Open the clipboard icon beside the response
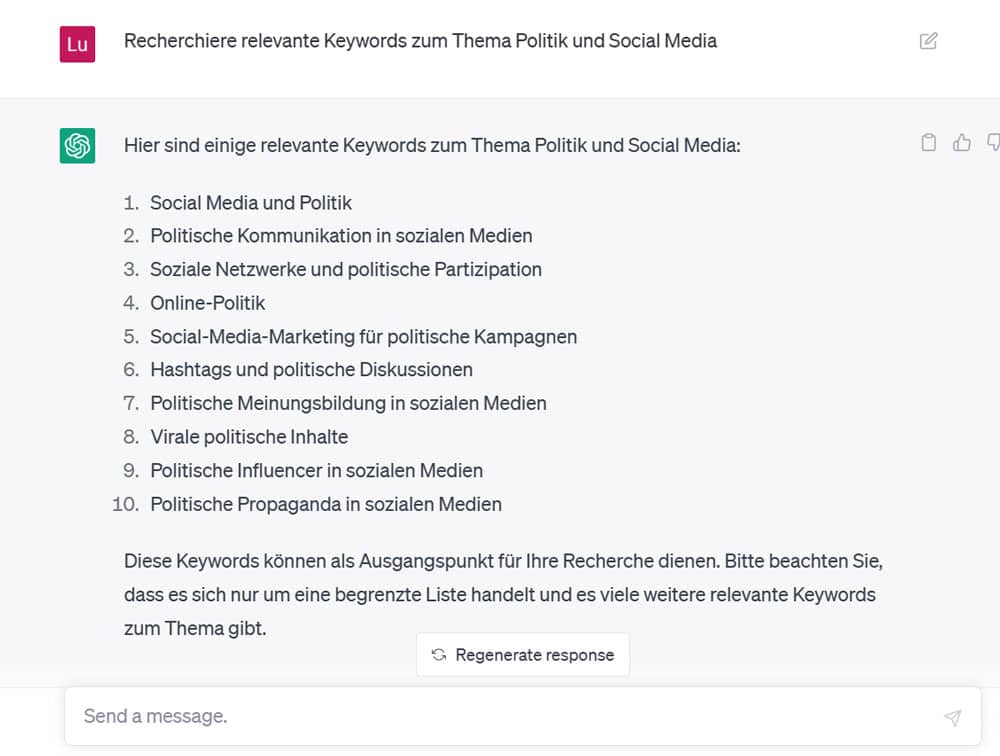 (928, 142)
